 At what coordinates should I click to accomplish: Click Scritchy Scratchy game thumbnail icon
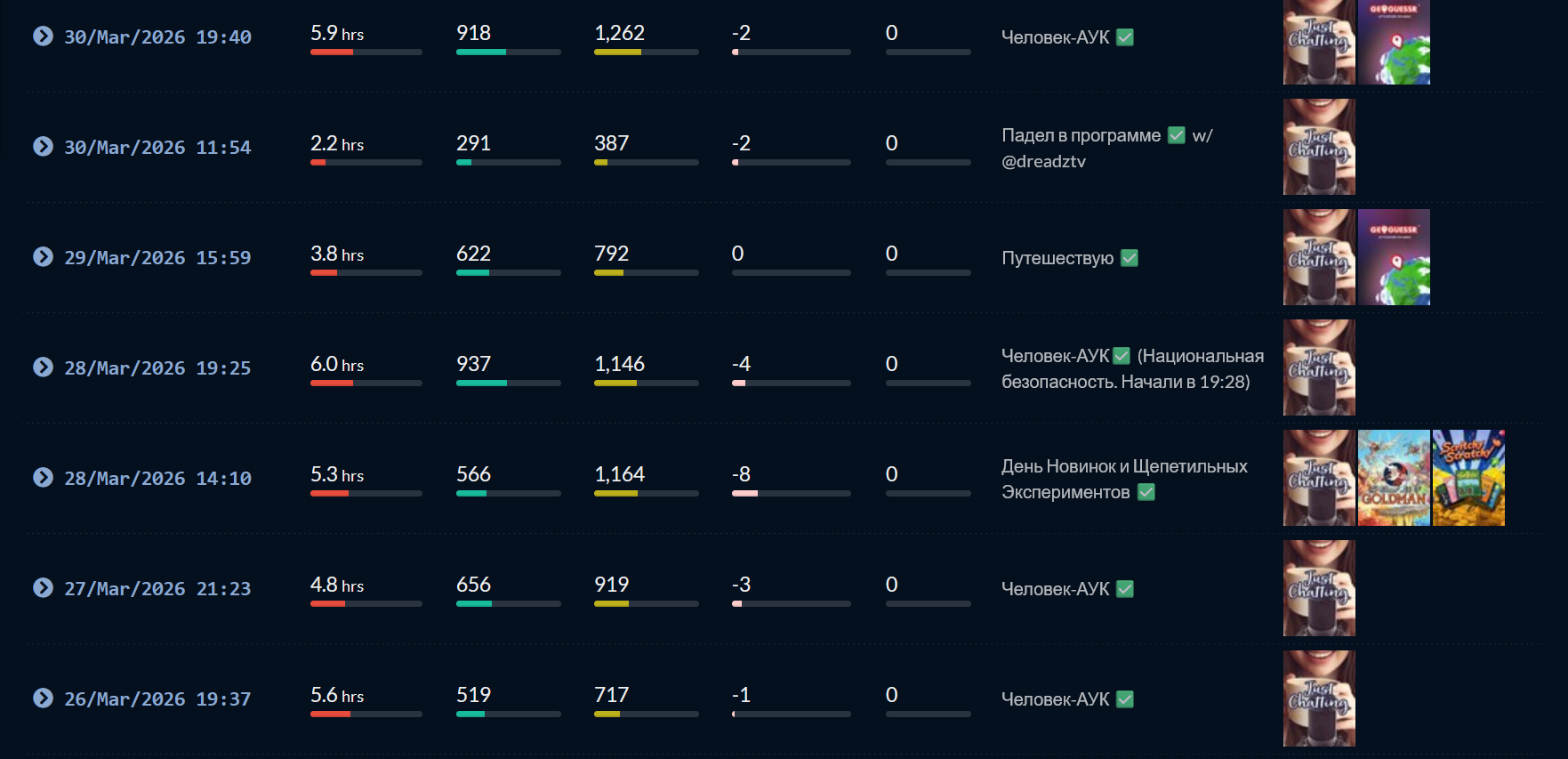click(1468, 478)
